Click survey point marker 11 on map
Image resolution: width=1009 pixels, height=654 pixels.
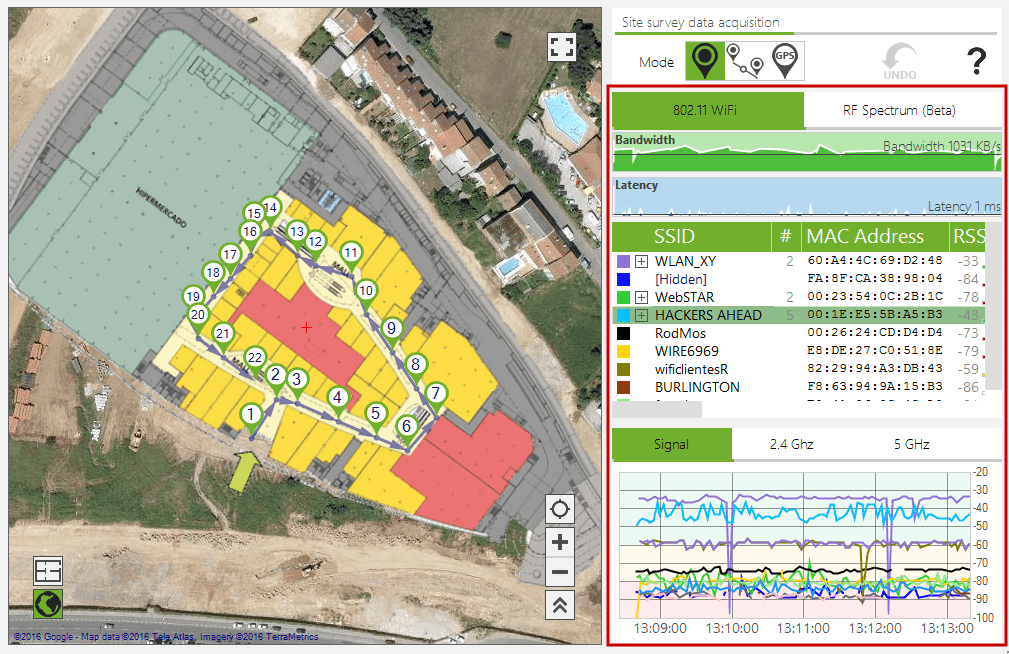click(350, 252)
